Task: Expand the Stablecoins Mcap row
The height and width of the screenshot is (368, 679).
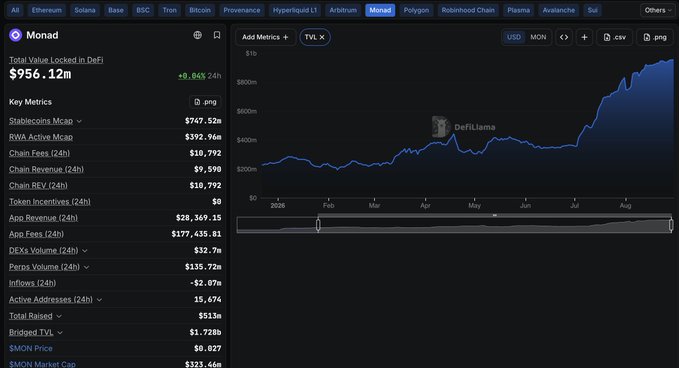Action: (79, 121)
